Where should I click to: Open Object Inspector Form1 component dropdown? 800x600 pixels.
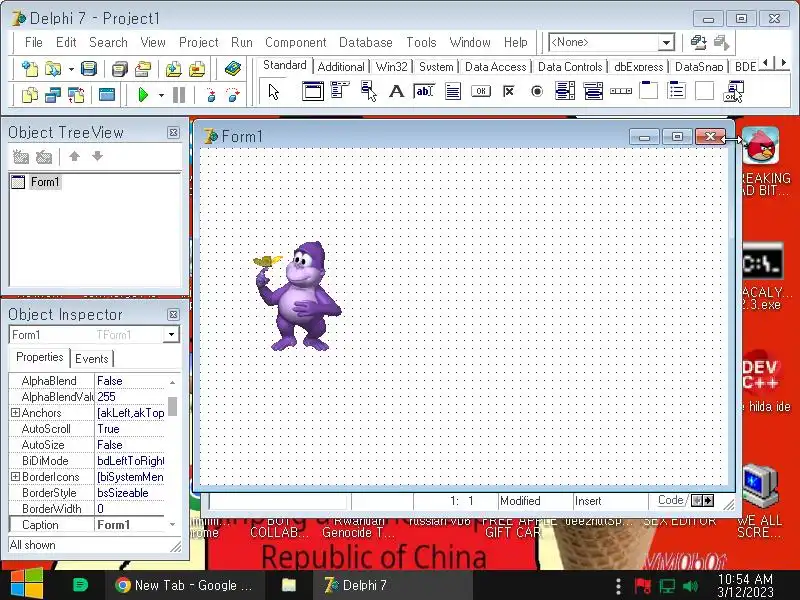click(171, 335)
